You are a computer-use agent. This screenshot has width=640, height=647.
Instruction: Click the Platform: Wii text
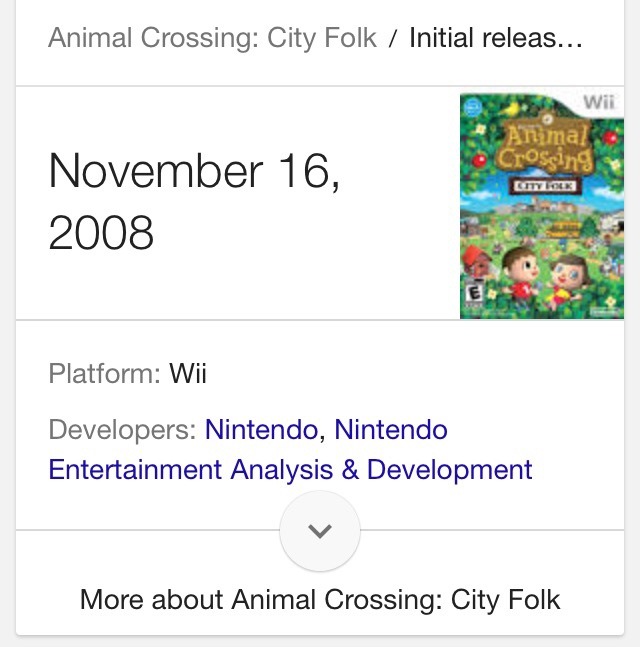point(128,374)
